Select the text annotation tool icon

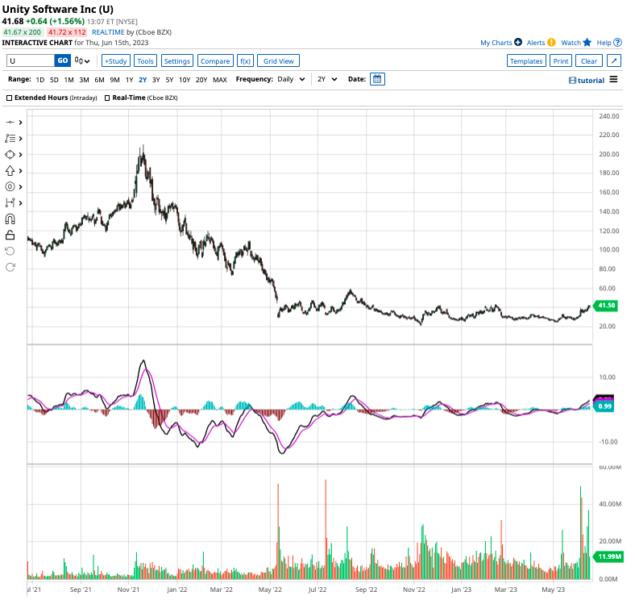(10, 138)
